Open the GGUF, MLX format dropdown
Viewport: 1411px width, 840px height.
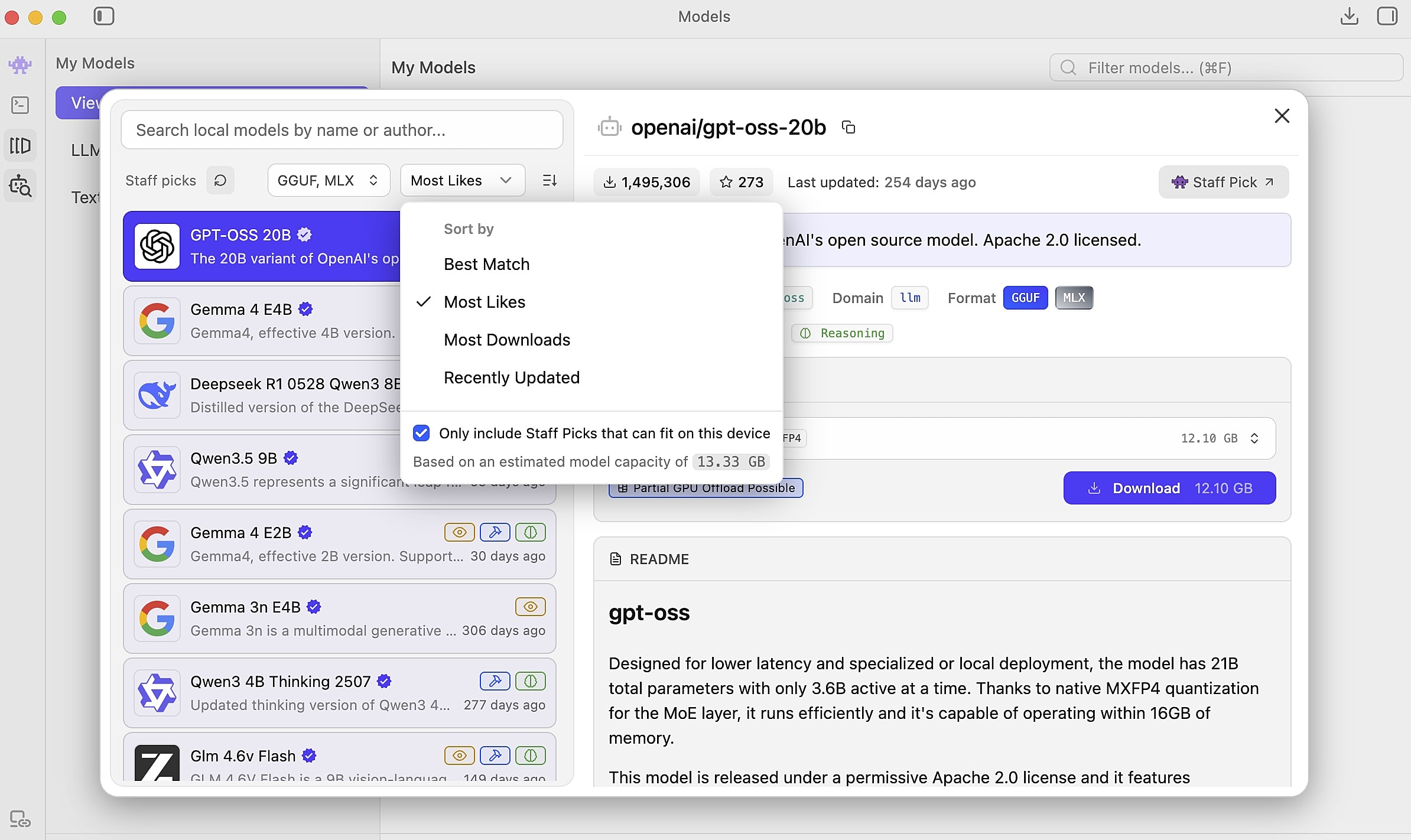(329, 180)
